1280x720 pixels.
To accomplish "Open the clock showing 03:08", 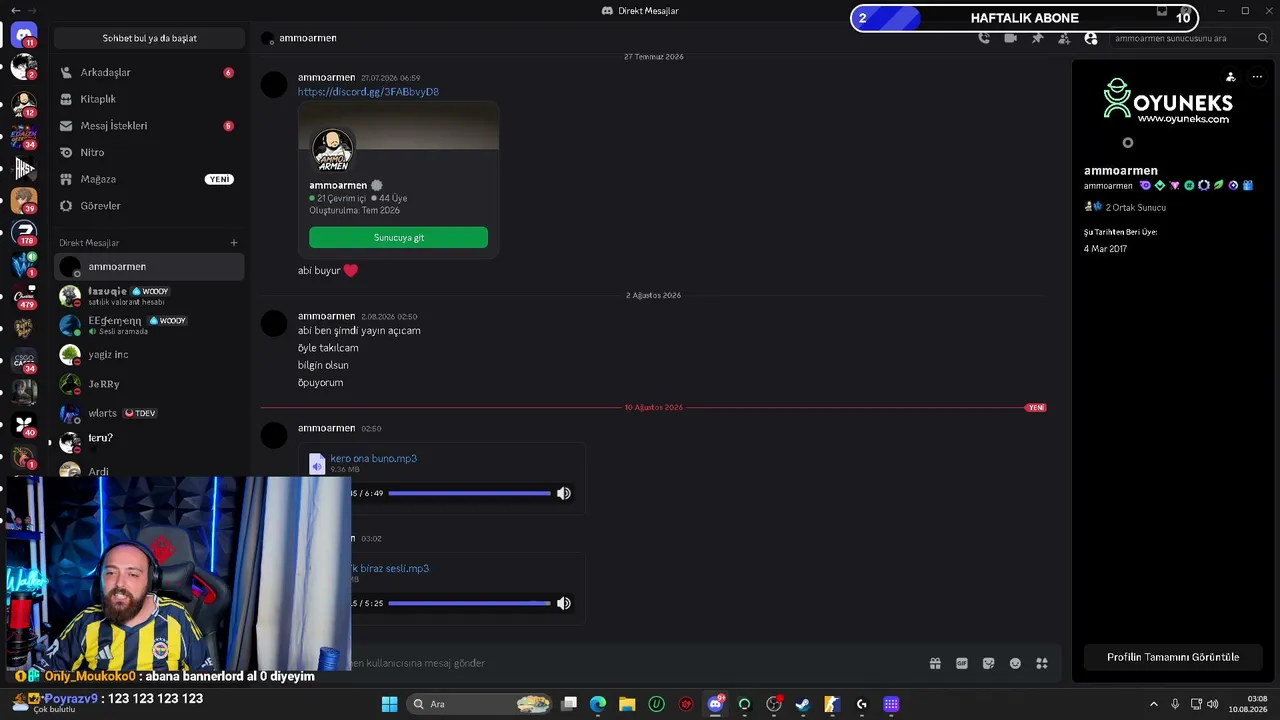I will tap(1248, 704).
